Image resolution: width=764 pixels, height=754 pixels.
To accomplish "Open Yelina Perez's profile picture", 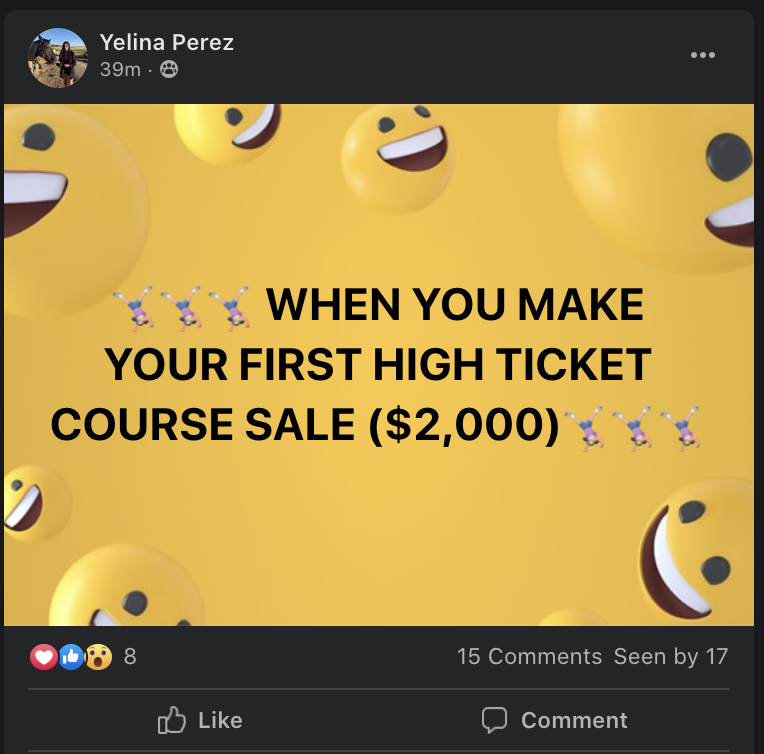I will 57,58.
